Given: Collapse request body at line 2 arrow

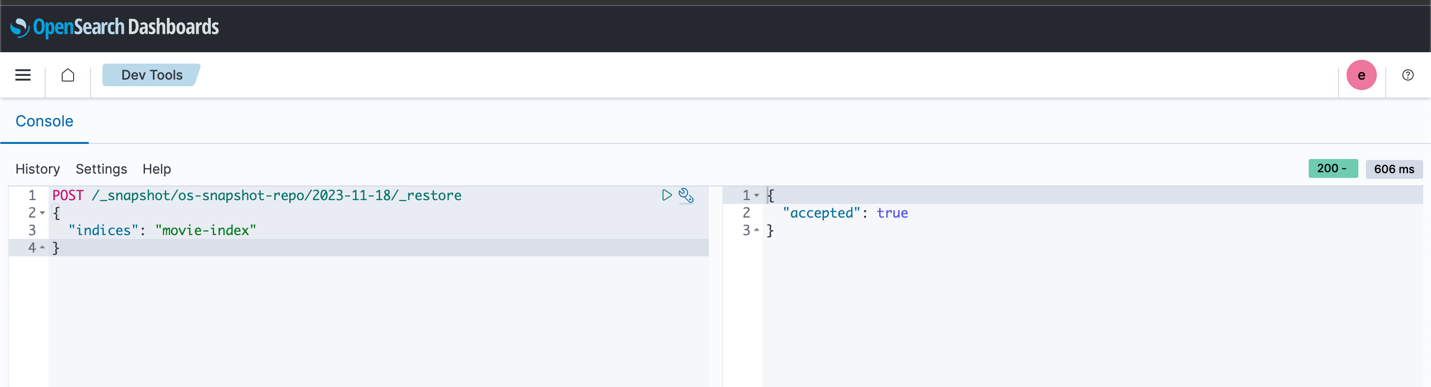Looking at the screenshot, I should [42, 213].
